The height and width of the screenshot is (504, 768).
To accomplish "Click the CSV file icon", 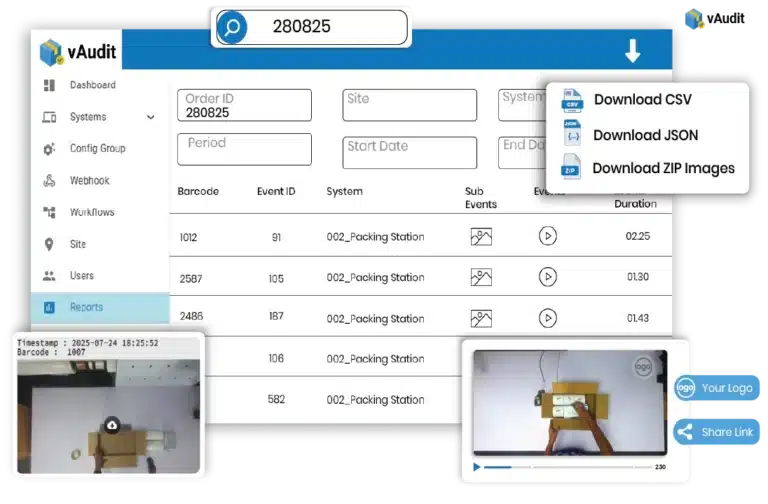I will 572,100.
